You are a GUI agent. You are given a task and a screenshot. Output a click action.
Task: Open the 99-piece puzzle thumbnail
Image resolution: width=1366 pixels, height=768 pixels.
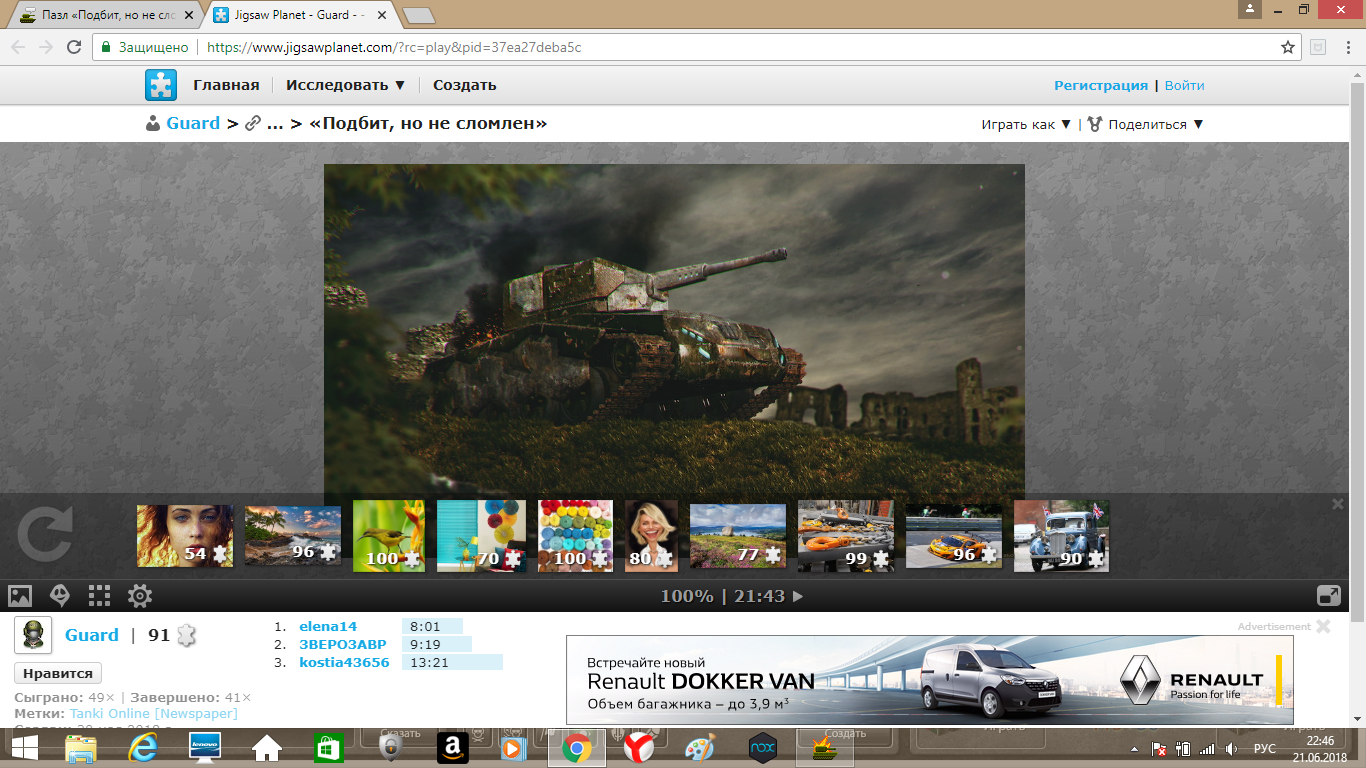pos(846,536)
